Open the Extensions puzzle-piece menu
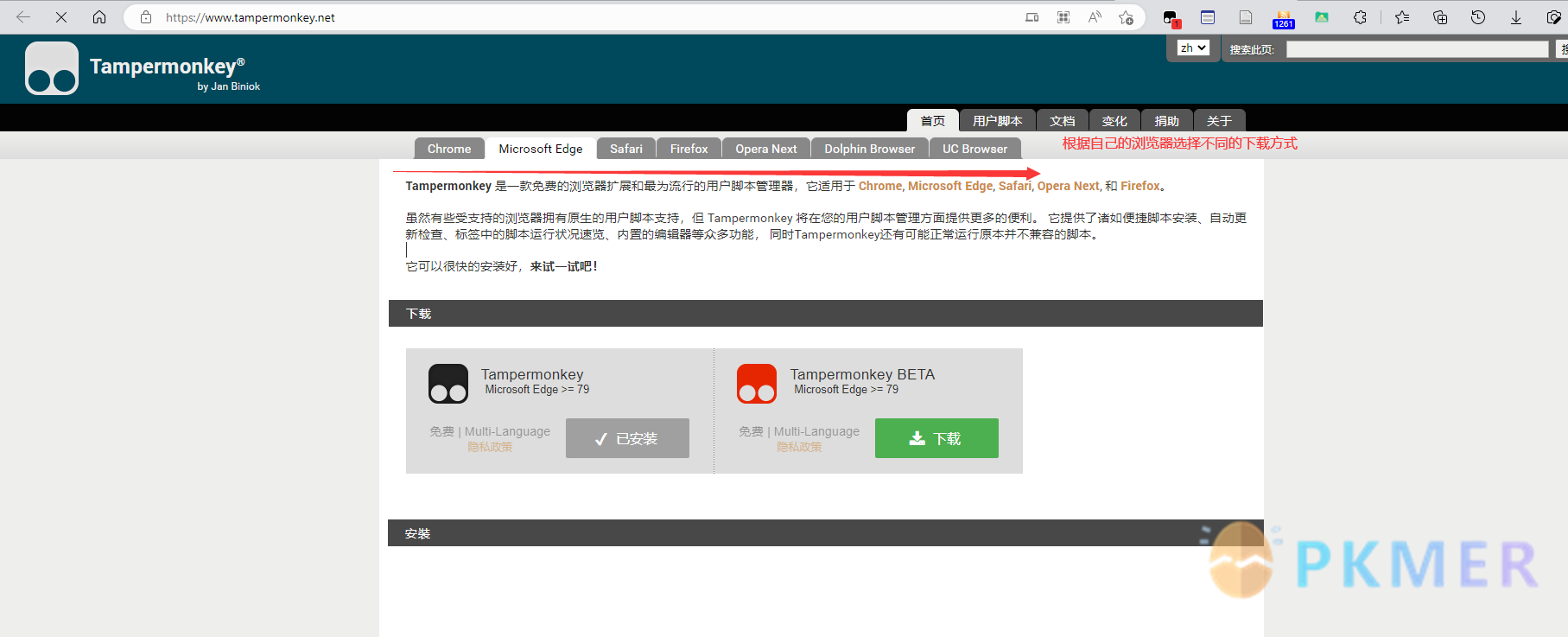1568x637 pixels. [x=1360, y=17]
